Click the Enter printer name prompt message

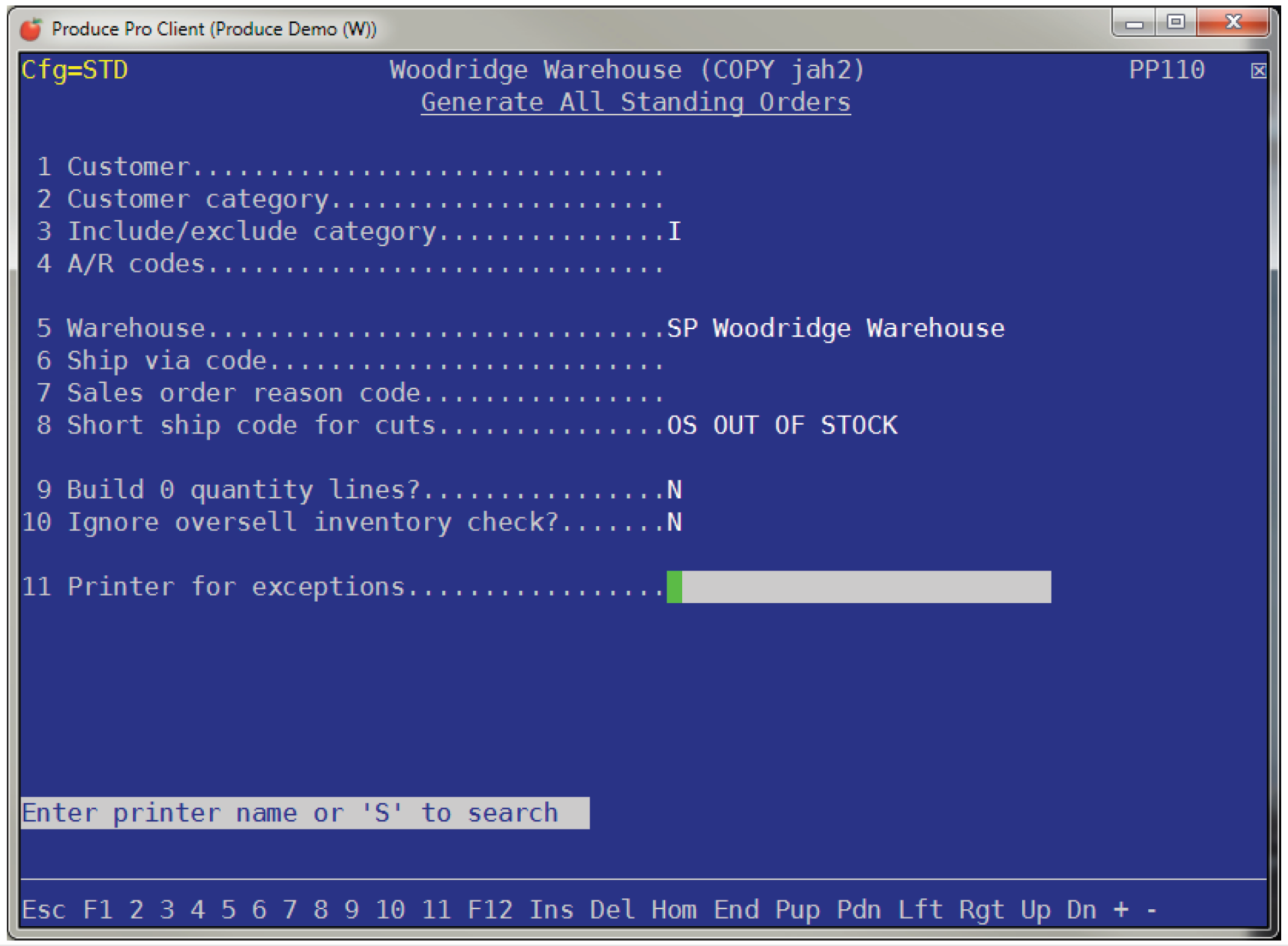tap(305, 813)
